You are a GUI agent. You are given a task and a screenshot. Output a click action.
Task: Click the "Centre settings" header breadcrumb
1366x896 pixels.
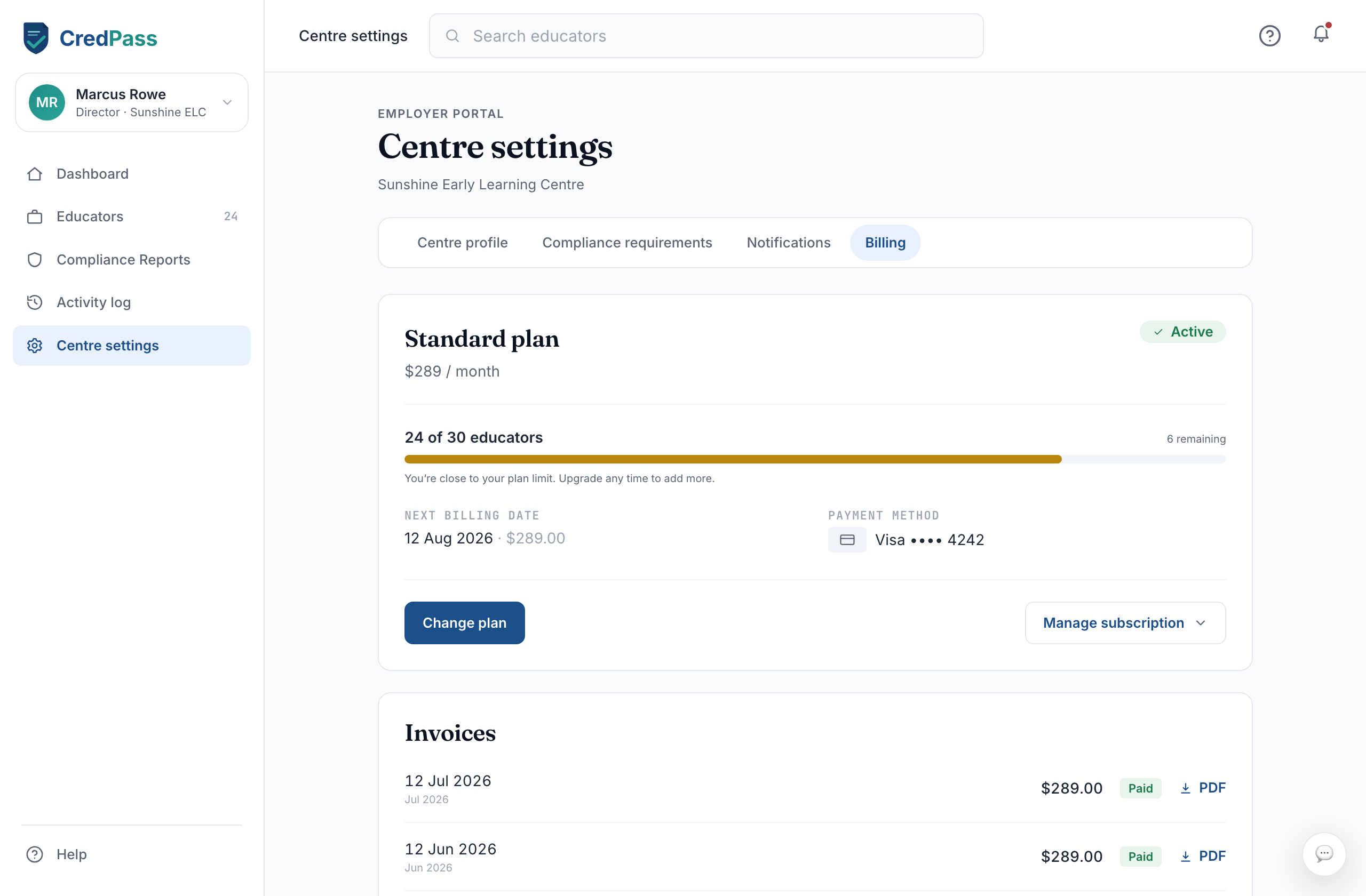tap(353, 36)
